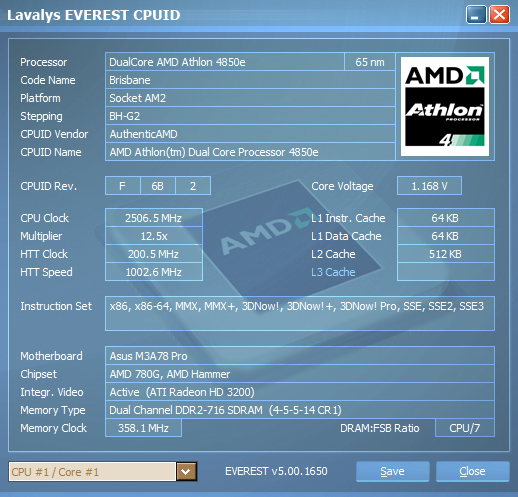This screenshot has height=497, width=518.
Task: Click the Lavalys EVEREST CPUID title bar text
Action: (x=94, y=15)
